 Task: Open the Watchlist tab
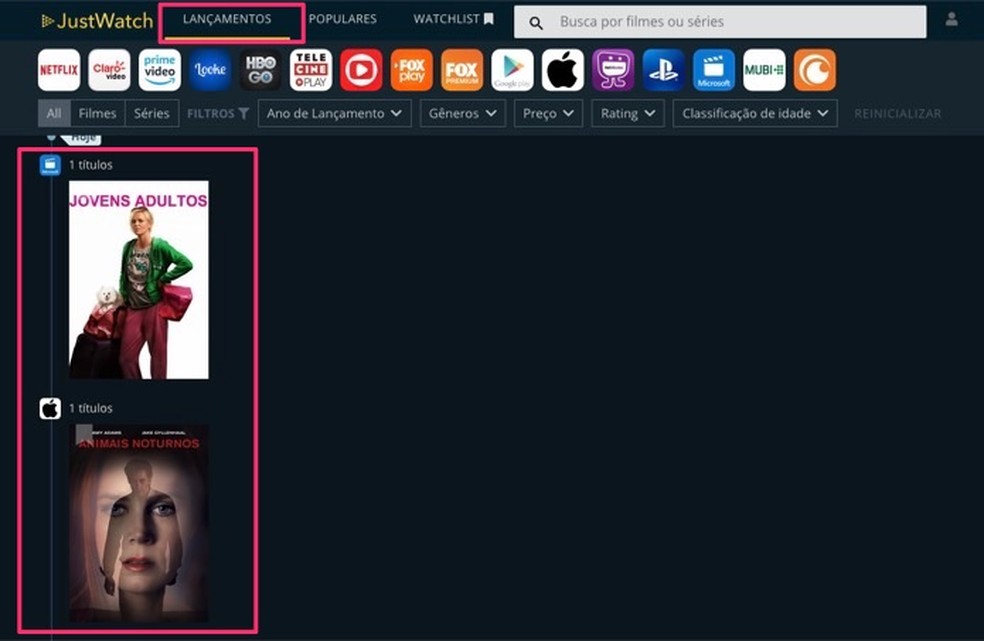pyautogui.click(x=454, y=19)
